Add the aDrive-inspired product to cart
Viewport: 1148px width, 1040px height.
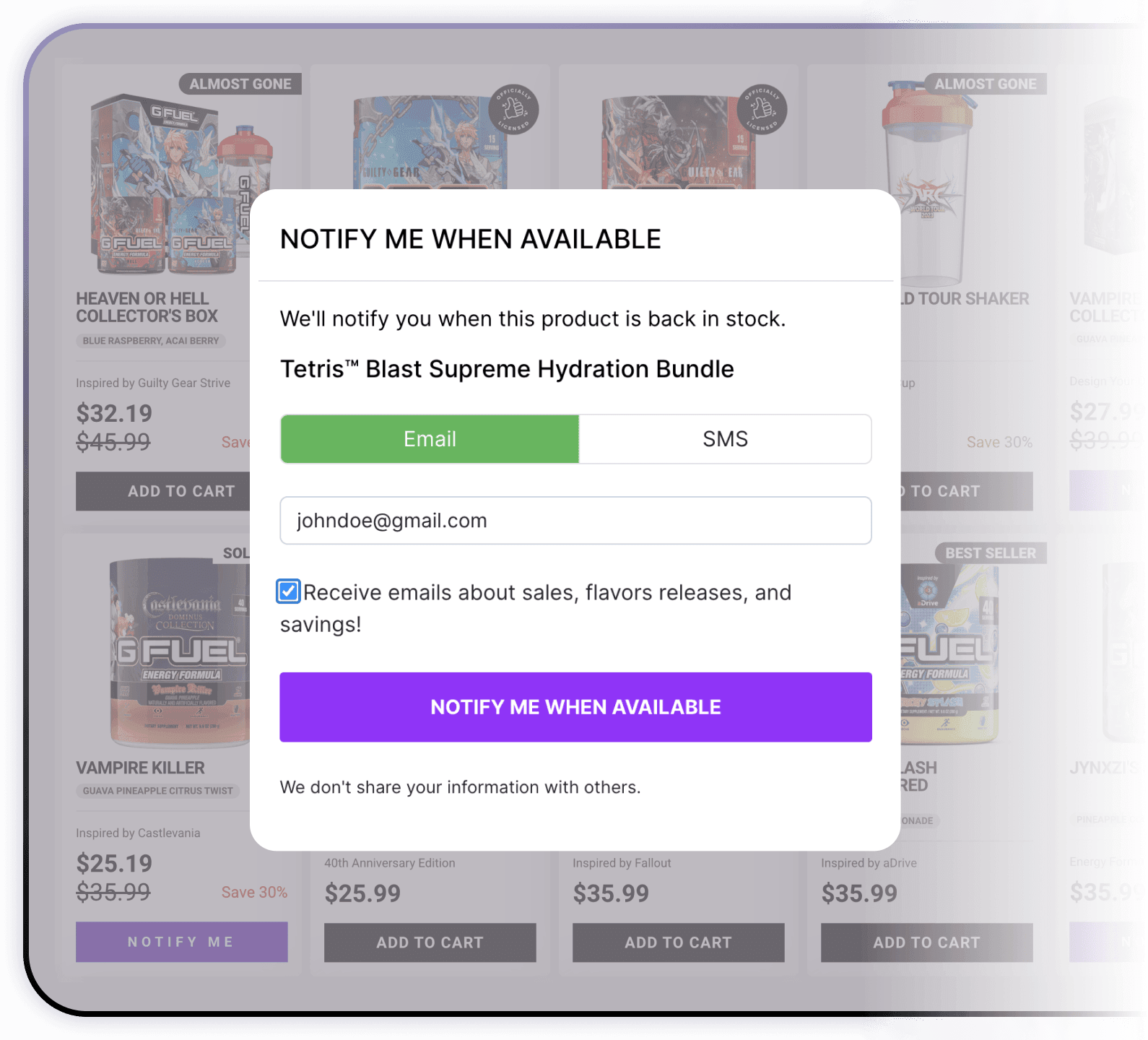point(926,942)
